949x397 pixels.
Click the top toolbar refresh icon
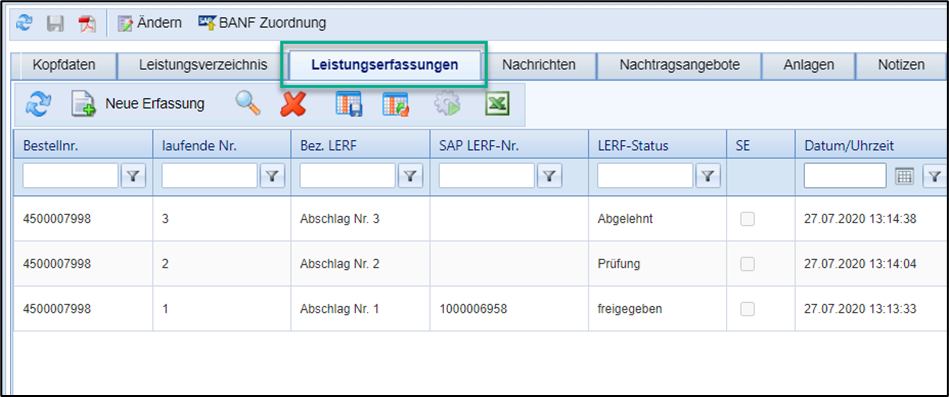tap(24, 24)
